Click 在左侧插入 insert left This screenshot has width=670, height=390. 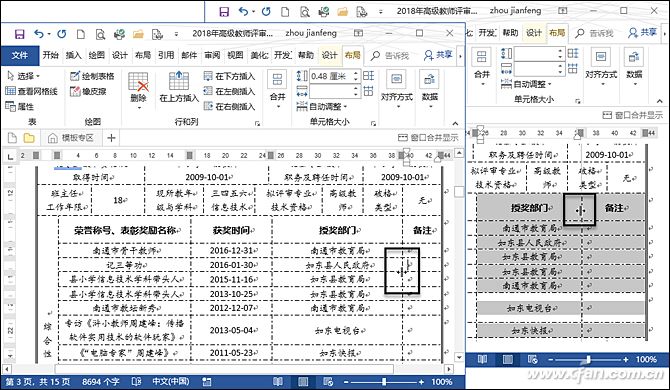point(229,91)
